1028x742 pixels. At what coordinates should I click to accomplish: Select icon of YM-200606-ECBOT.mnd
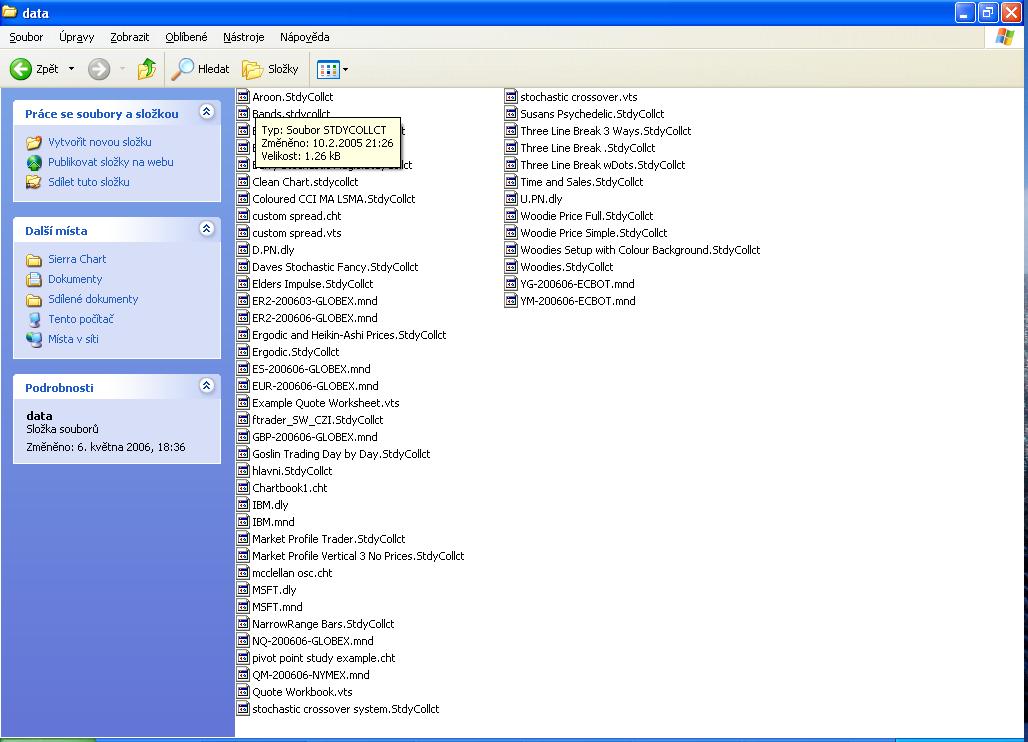tap(511, 301)
